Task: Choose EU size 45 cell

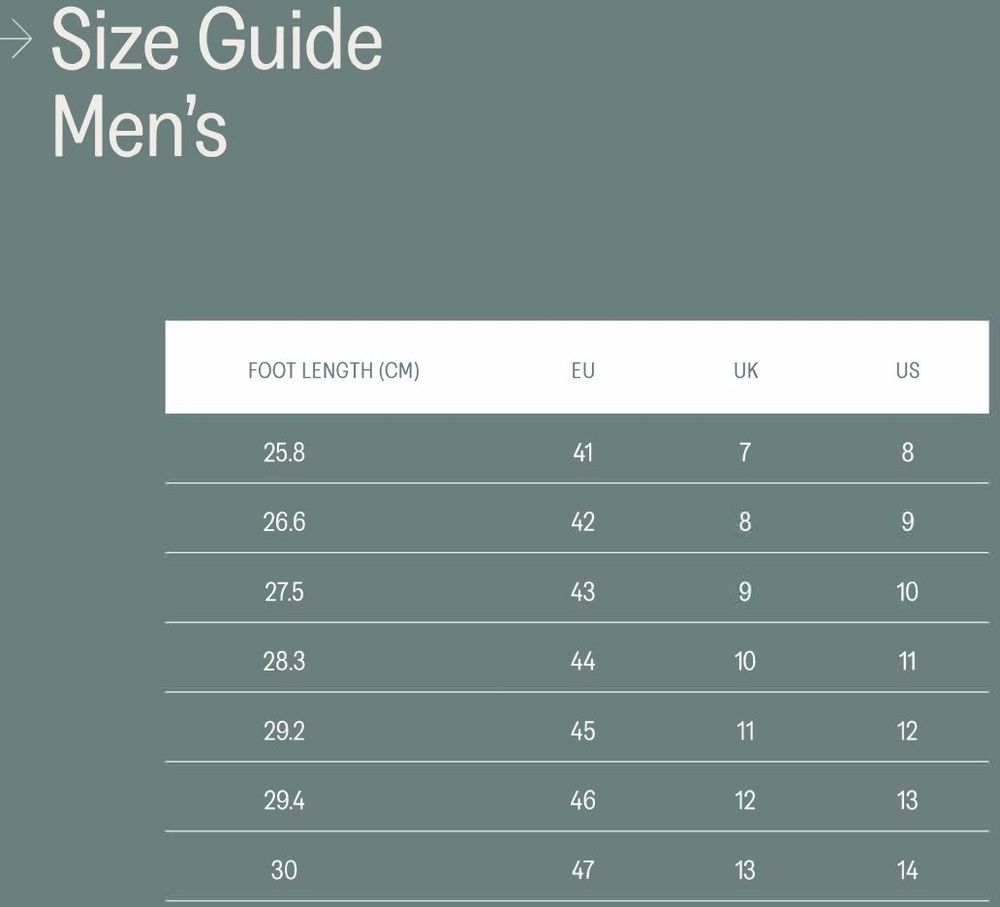Action: (x=583, y=731)
